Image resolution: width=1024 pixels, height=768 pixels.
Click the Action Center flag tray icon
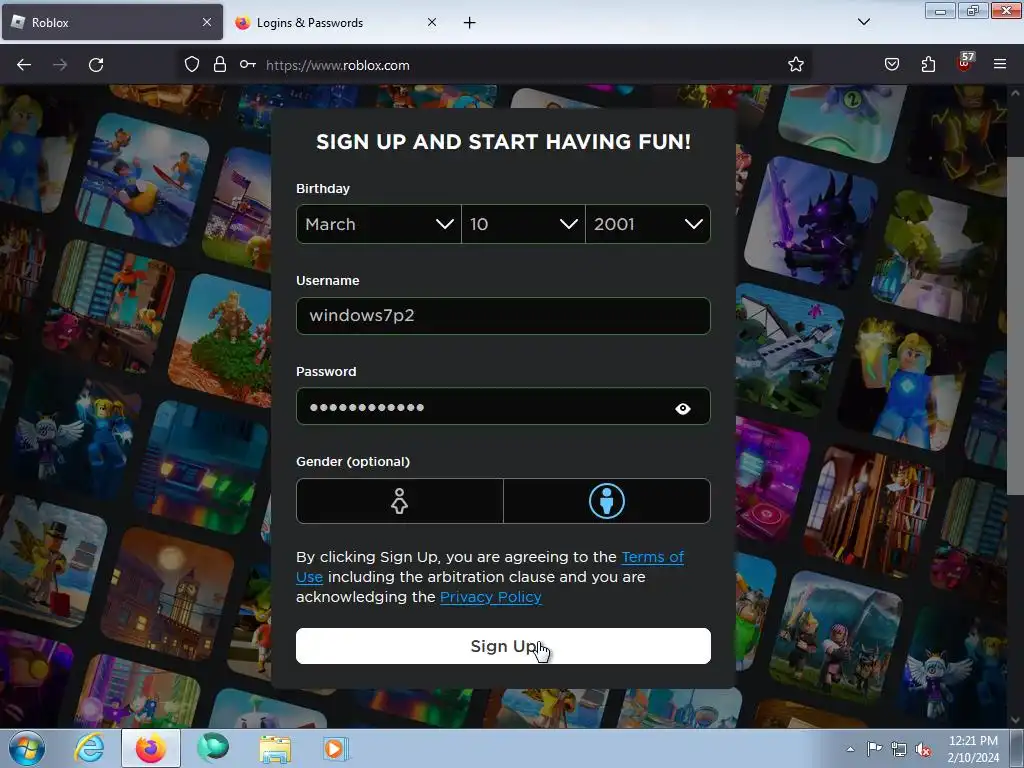874,749
